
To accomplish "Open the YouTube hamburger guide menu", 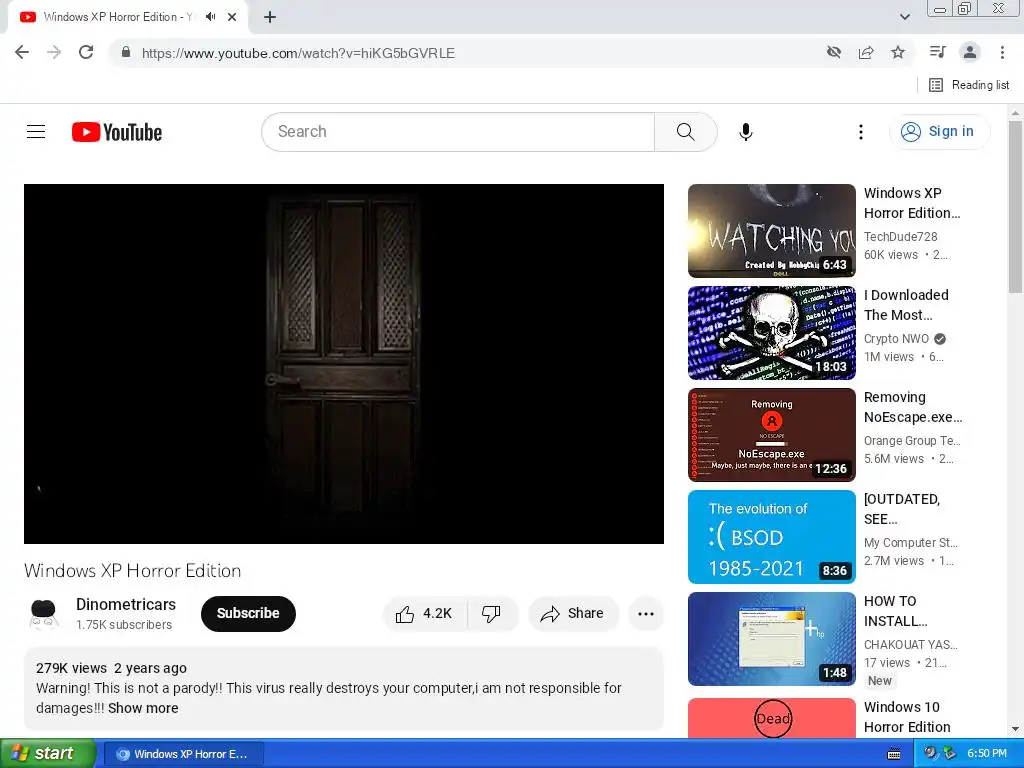I will pyautogui.click(x=36, y=132).
